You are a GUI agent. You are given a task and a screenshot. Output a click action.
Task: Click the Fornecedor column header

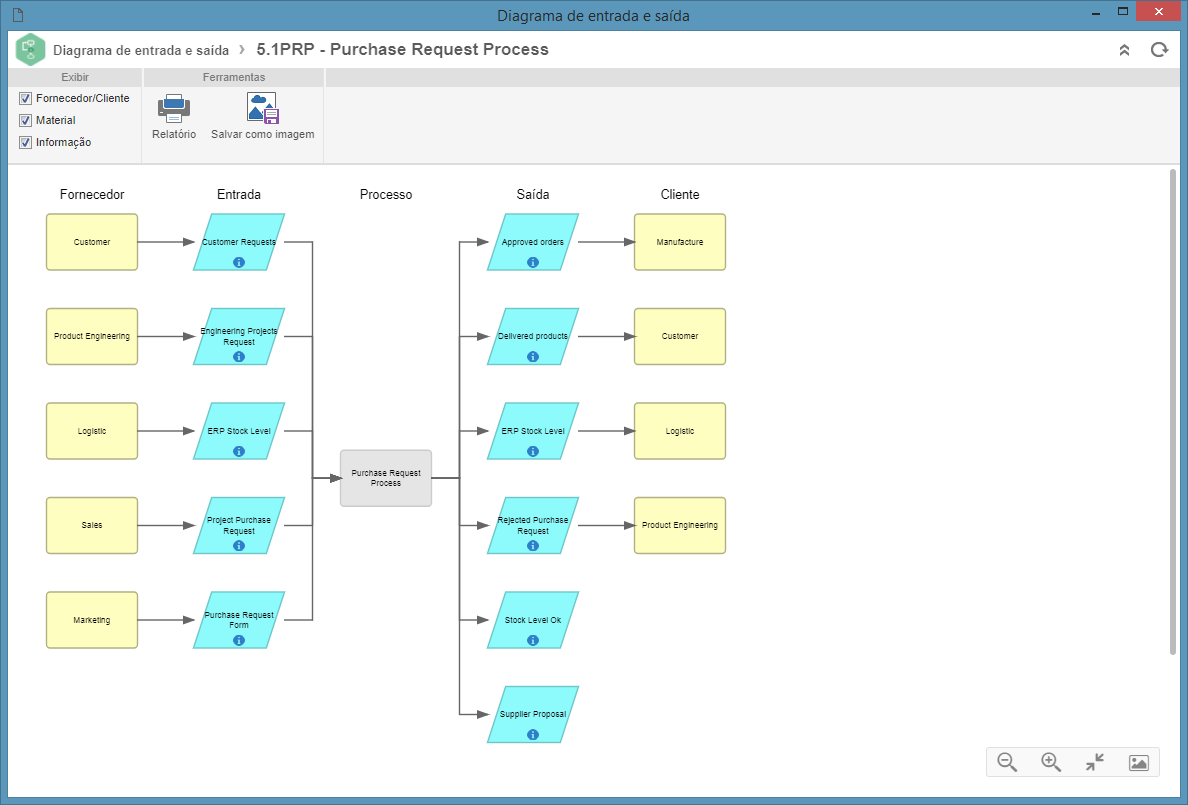pyautogui.click(x=92, y=195)
